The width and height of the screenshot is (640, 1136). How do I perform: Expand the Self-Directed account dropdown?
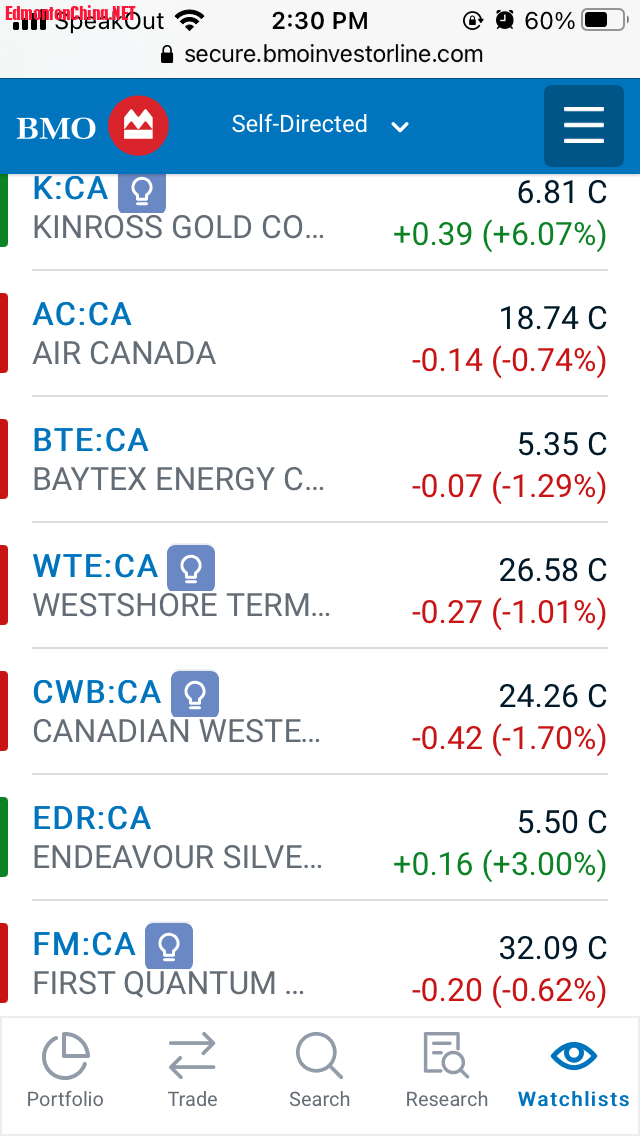pos(320,125)
